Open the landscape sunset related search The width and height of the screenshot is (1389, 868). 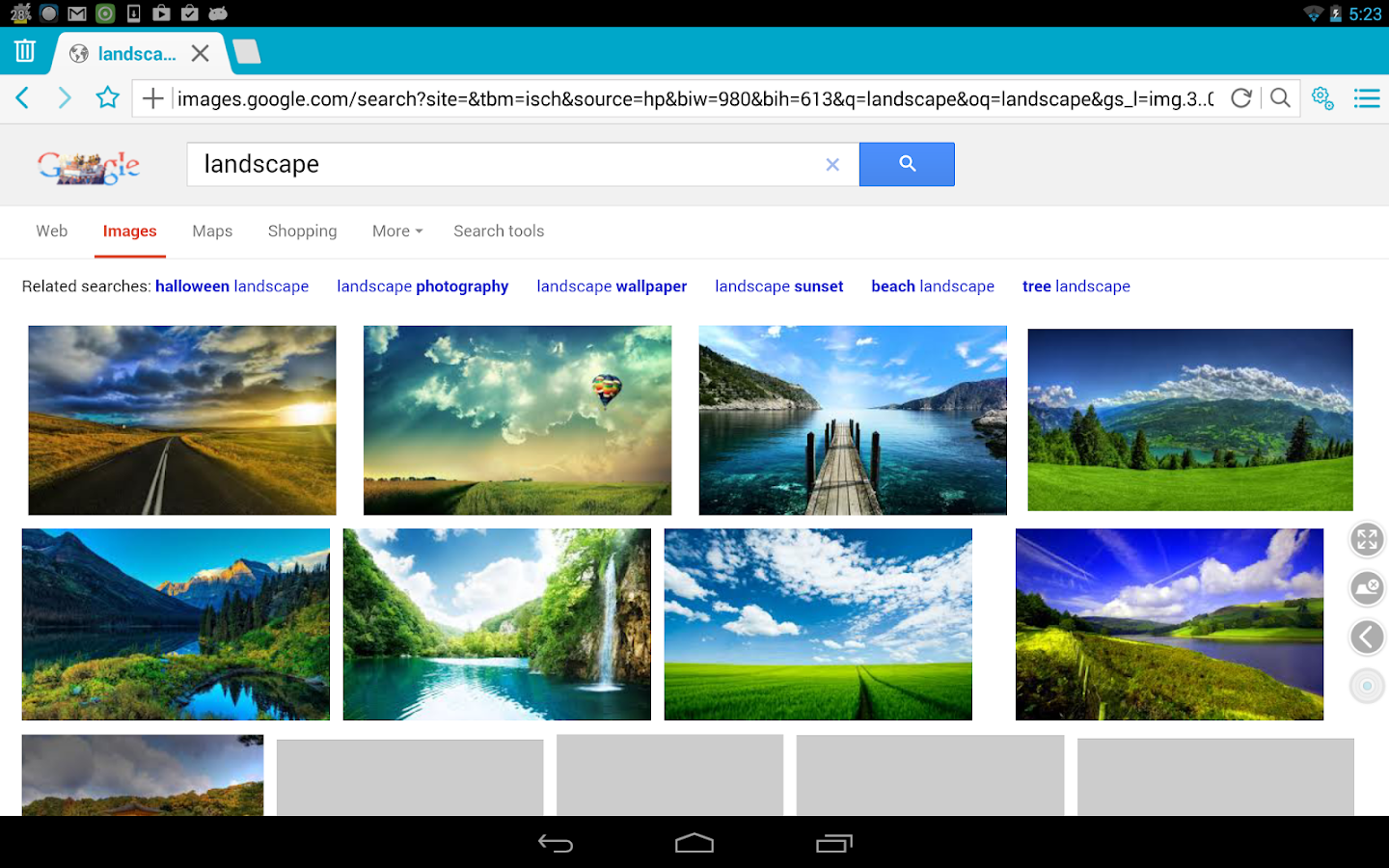click(x=778, y=285)
